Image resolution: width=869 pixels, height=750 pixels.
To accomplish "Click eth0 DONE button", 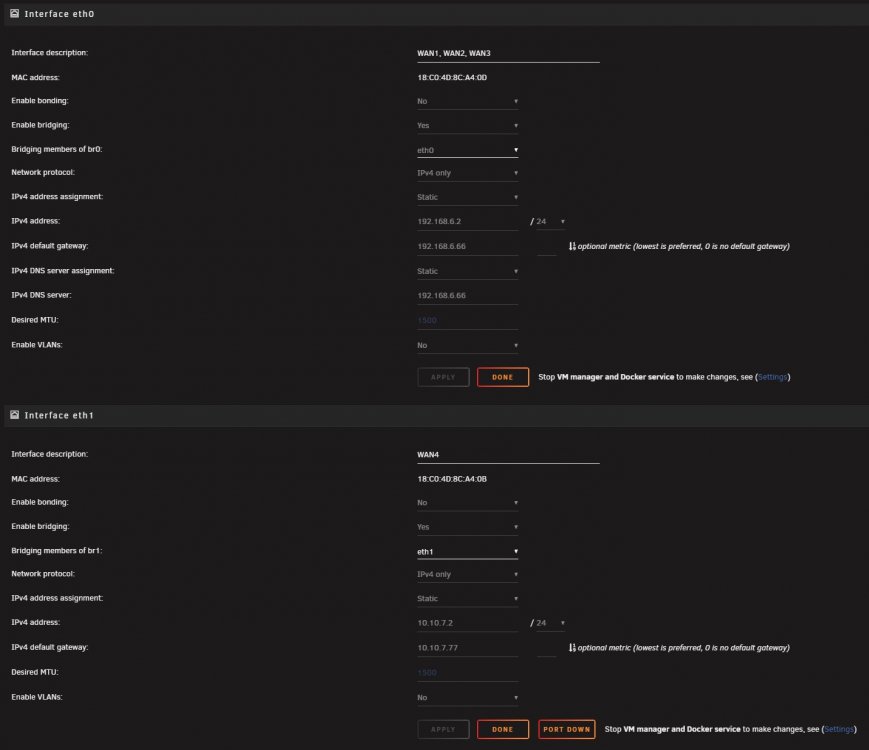I will pyautogui.click(x=503, y=377).
